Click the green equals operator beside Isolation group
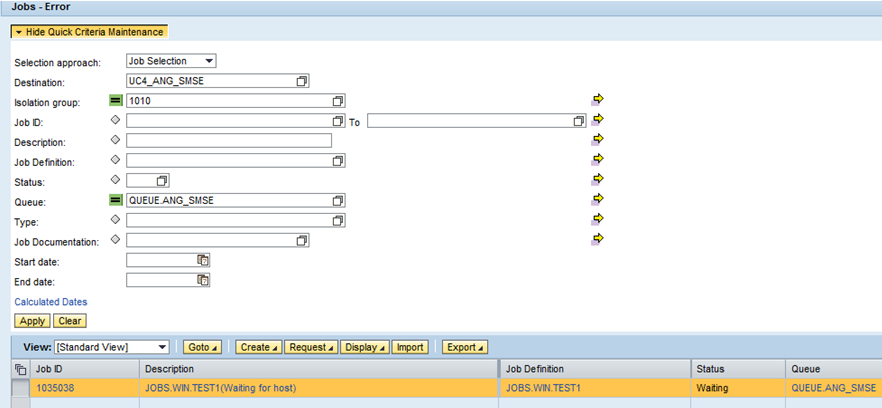This screenshot has height=408, width=882. point(116,101)
